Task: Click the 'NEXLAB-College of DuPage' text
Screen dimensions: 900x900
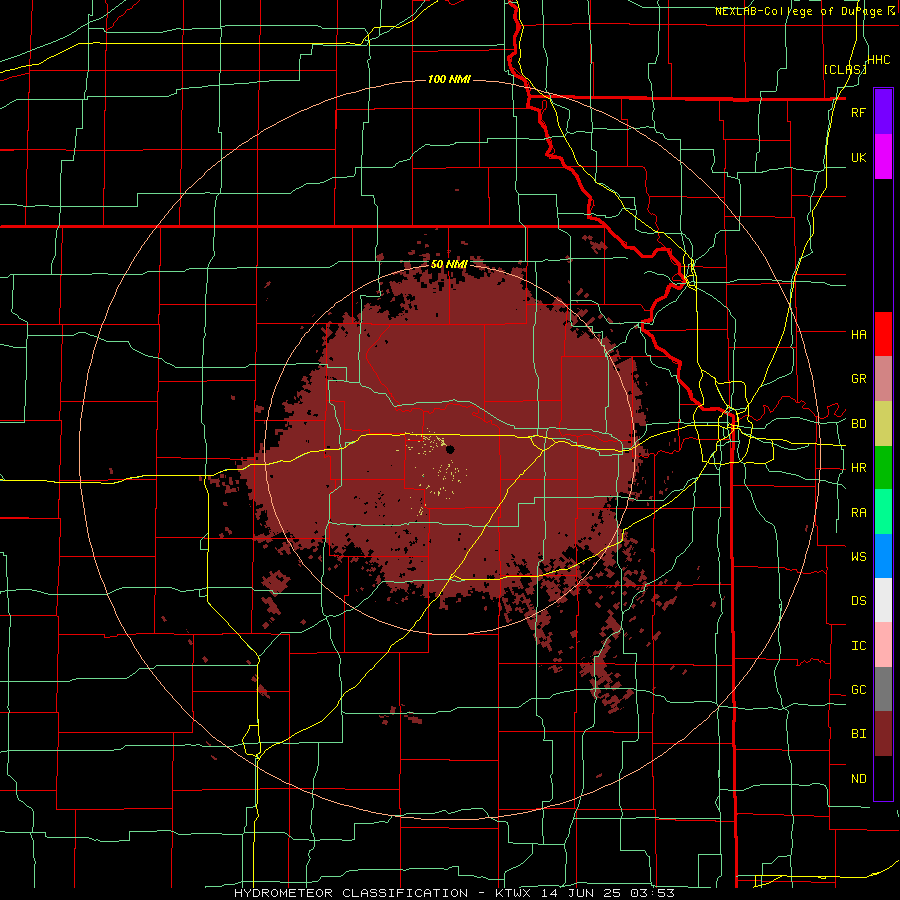Action: pos(798,11)
